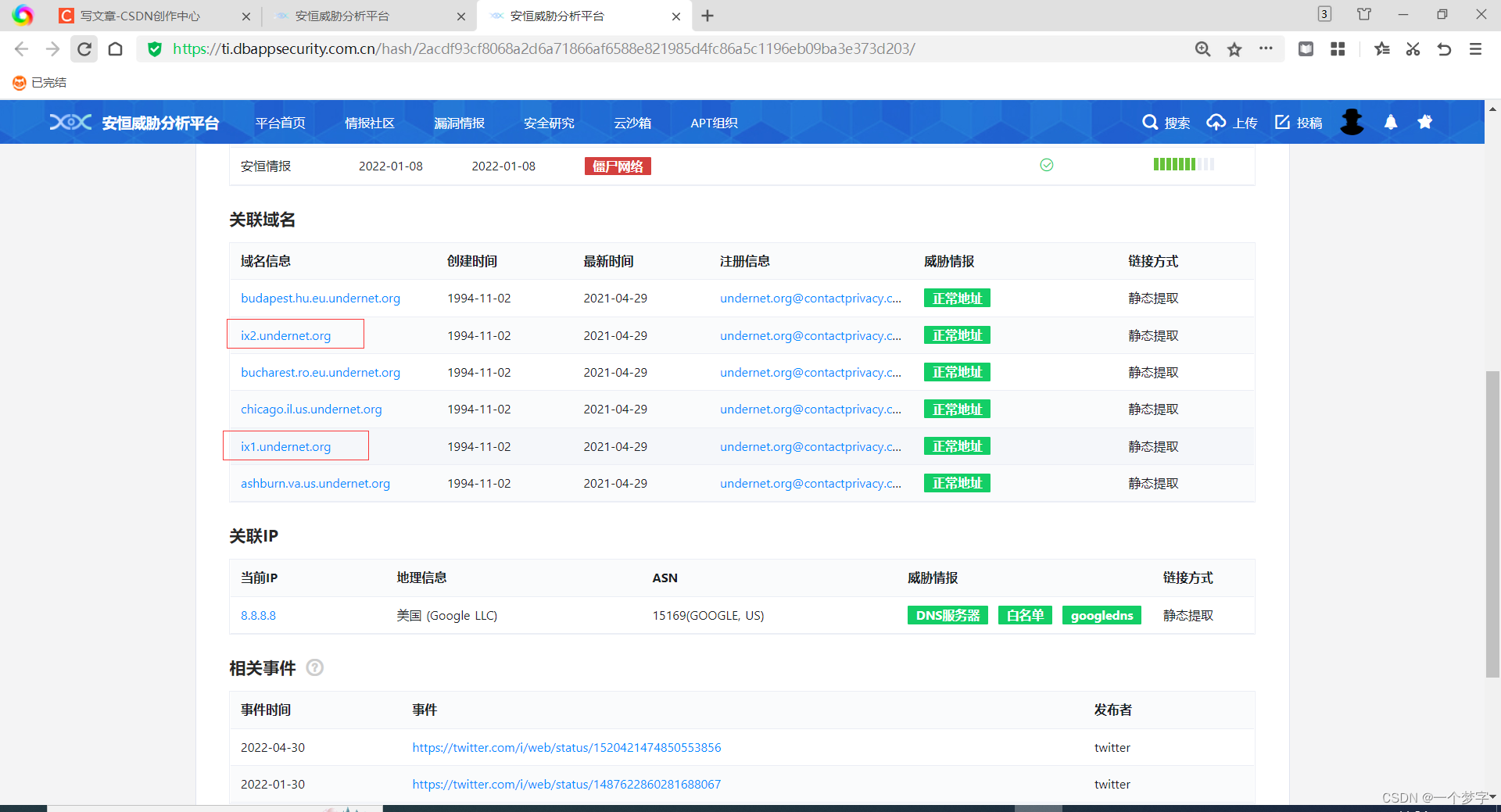Click the tab count indicator icon
The width and height of the screenshot is (1501, 812).
[1324, 14]
